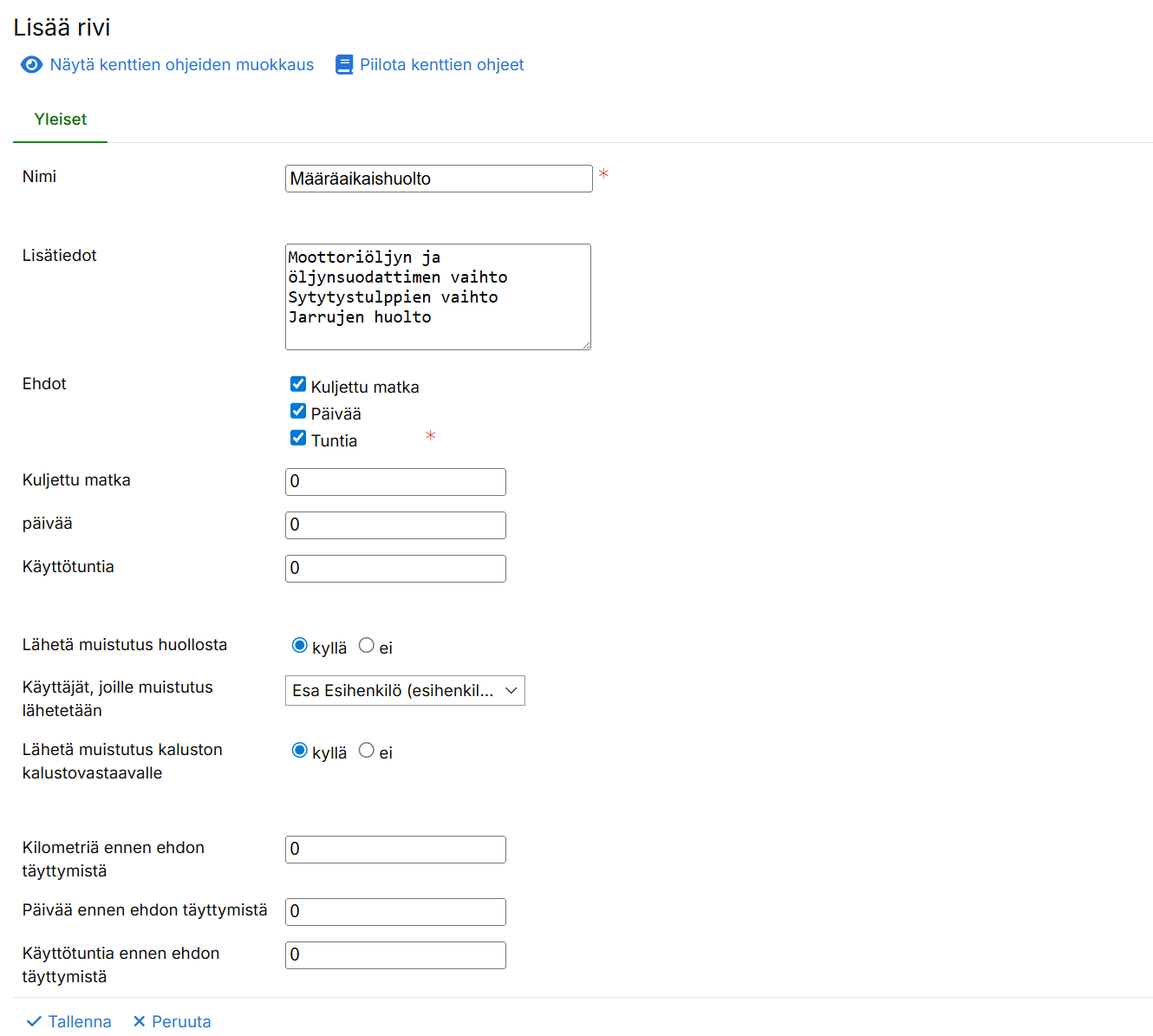Uncheck the Päivää checkbox
The height and width of the screenshot is (1036, 1153).
coord(298,411)
